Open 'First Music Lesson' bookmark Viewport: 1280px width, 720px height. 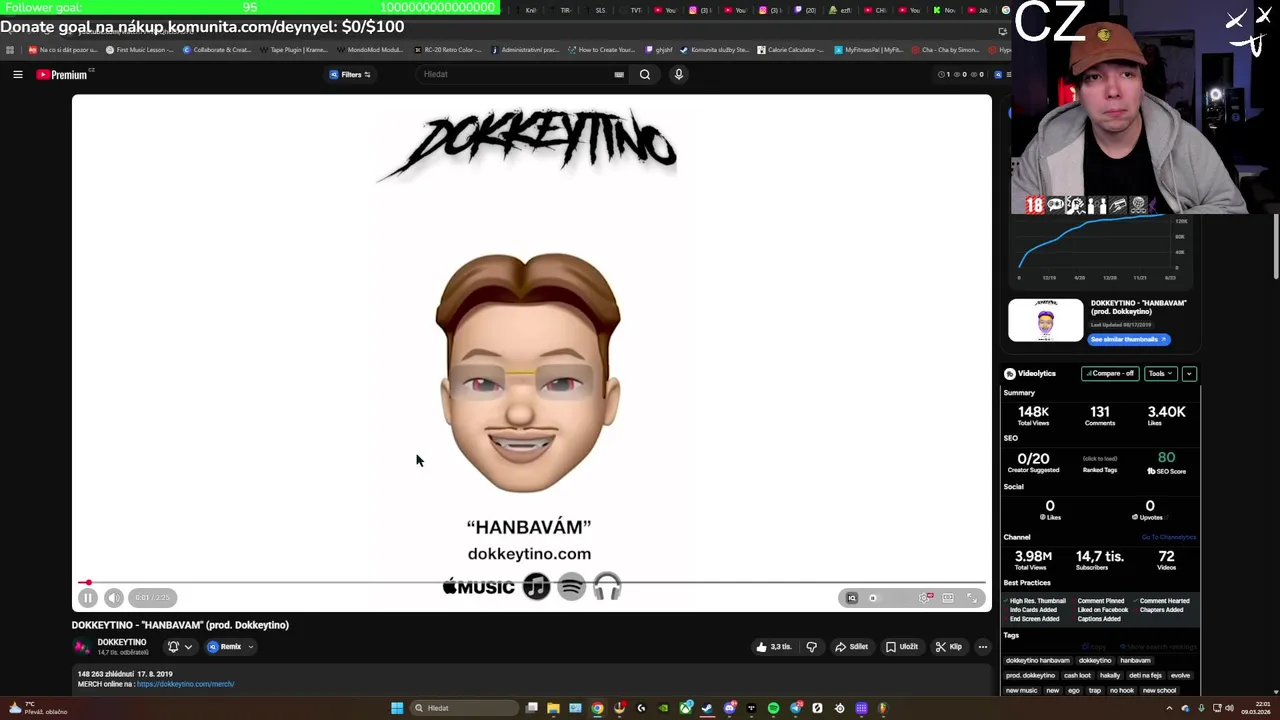coord(139,50)
